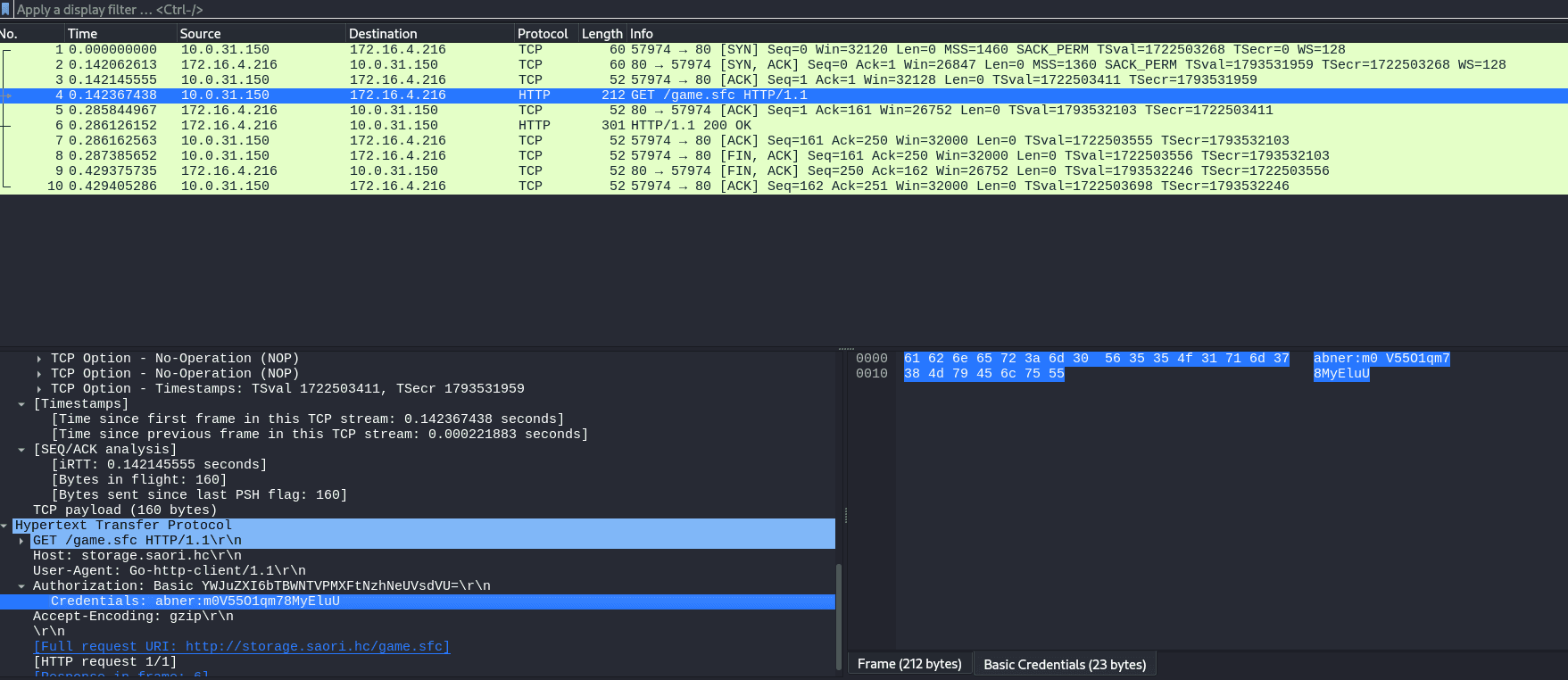The image size is (1568, 680).
Task: Select packet 1 SYN row
Action: click(x=625, y=50)
